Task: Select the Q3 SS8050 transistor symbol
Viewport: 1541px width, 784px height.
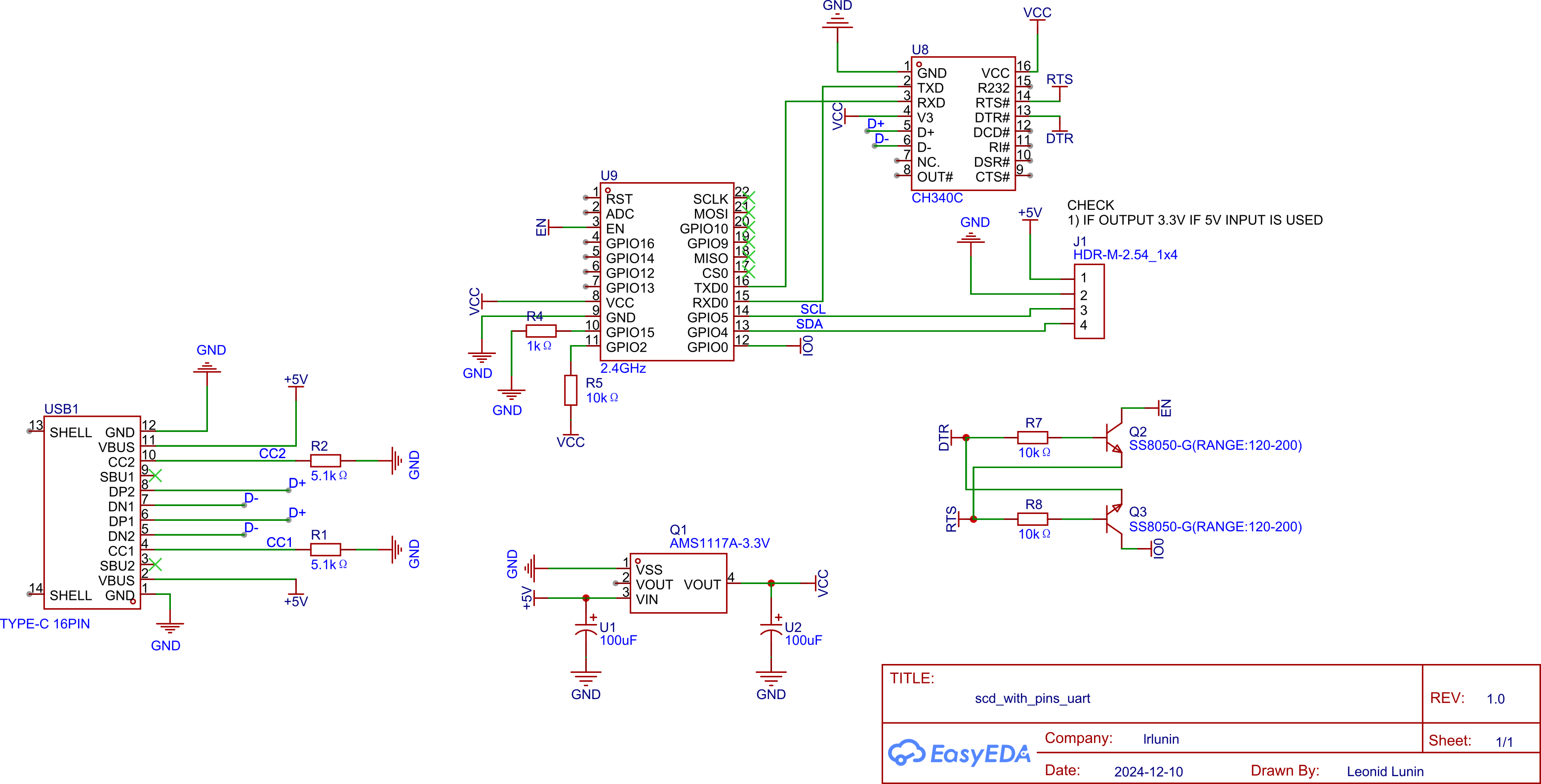Action: (1113, 518)
